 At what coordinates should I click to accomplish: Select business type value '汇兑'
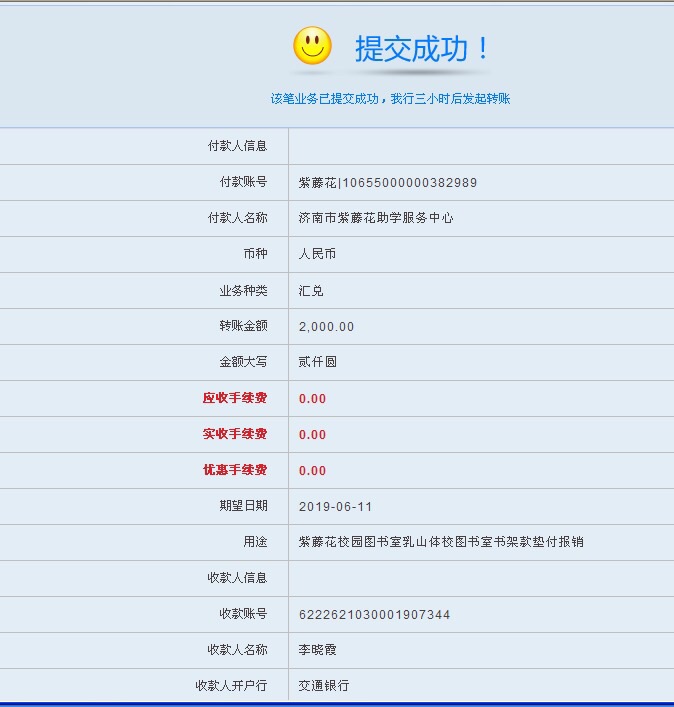[x=311, y=290]
